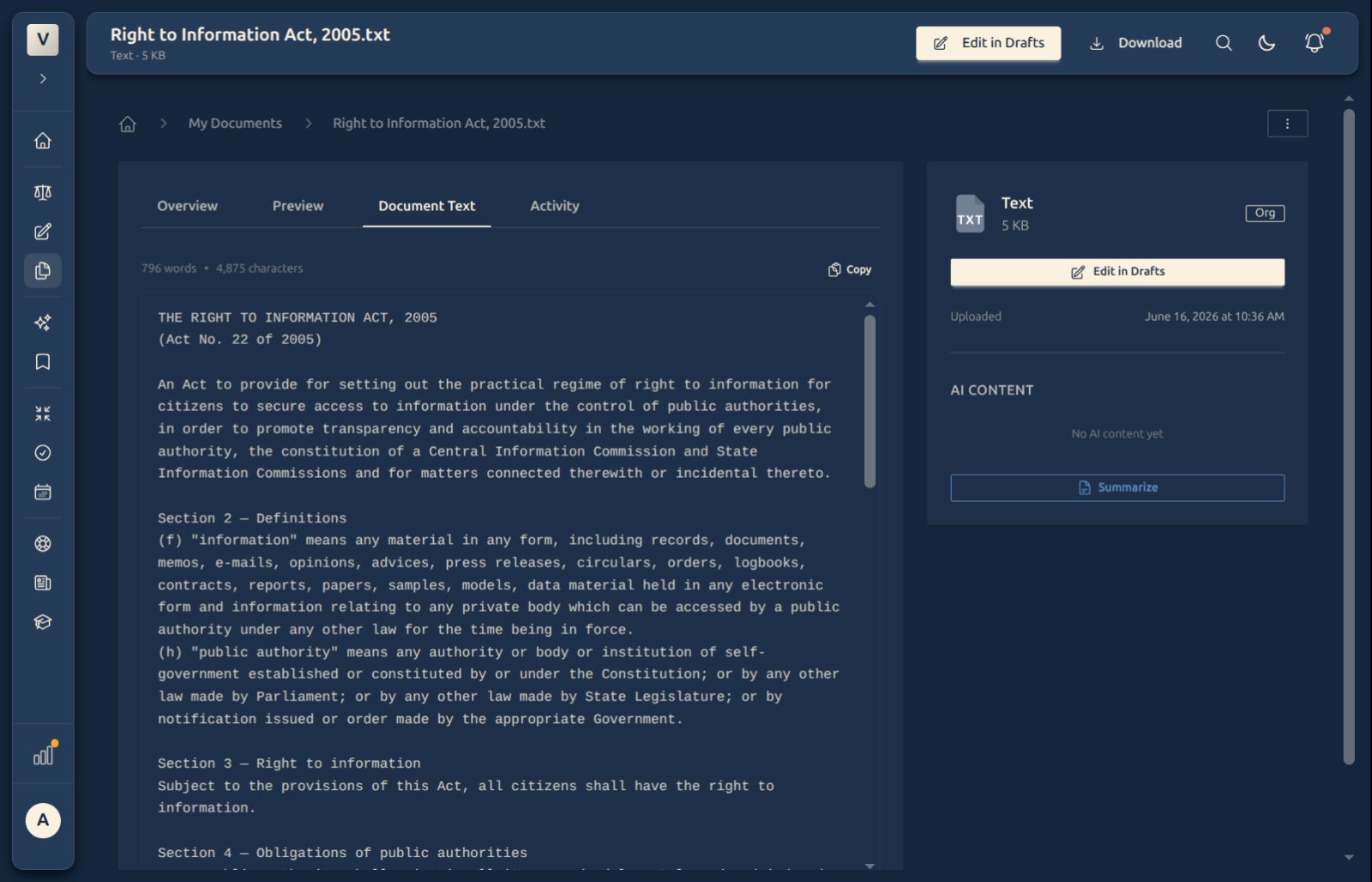
Task: Click the 'No AI content yet' message
Action: pos(1117,434)
